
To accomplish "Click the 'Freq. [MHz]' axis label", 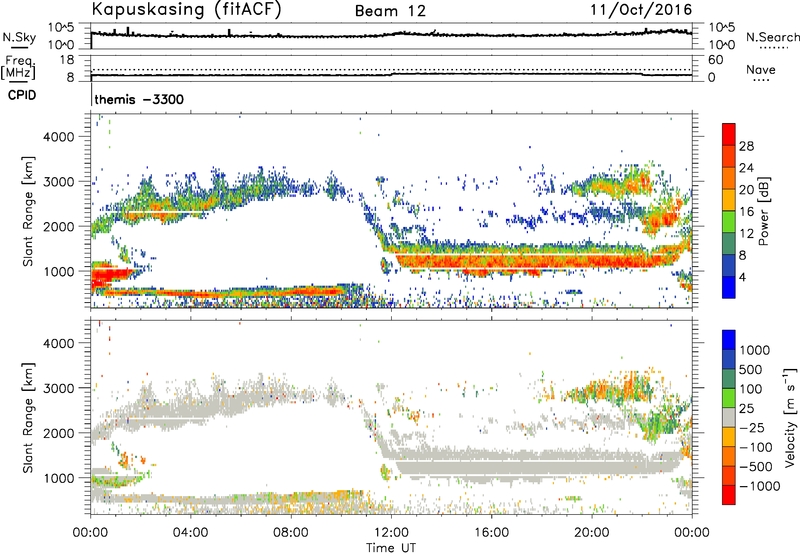I will coord(18,67).
